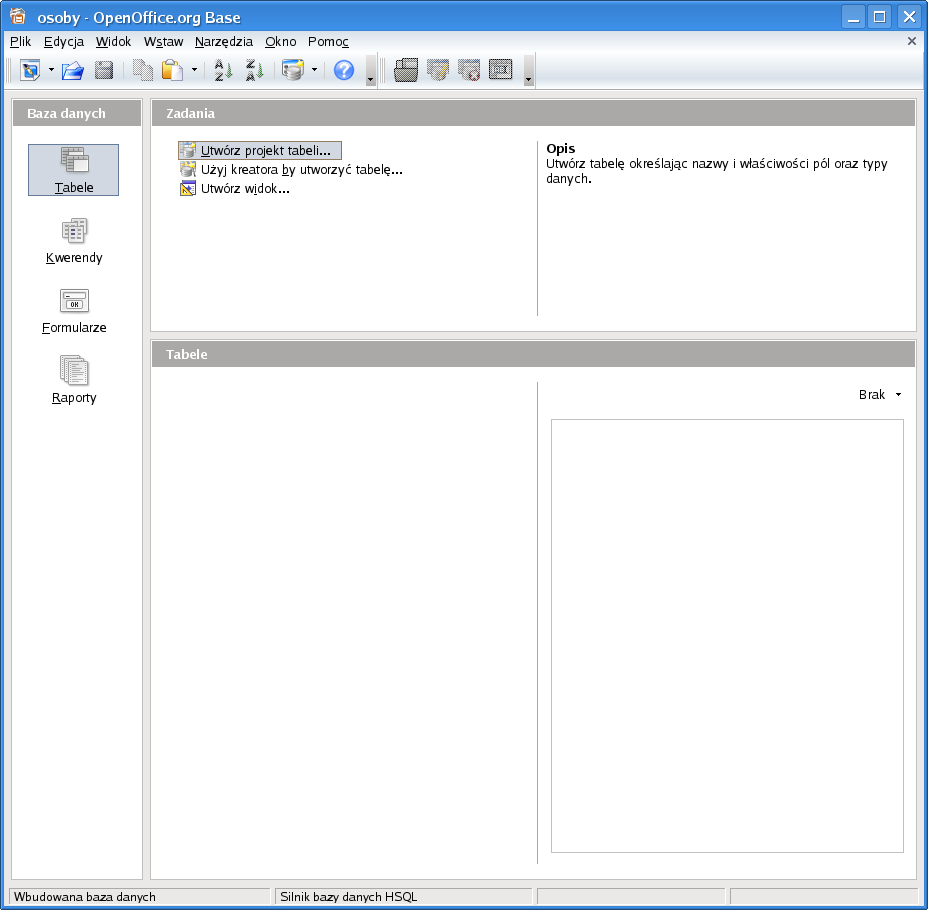Click the New document toolbar icon
This screenshot has height=910, width=928.
coord(30,70)
